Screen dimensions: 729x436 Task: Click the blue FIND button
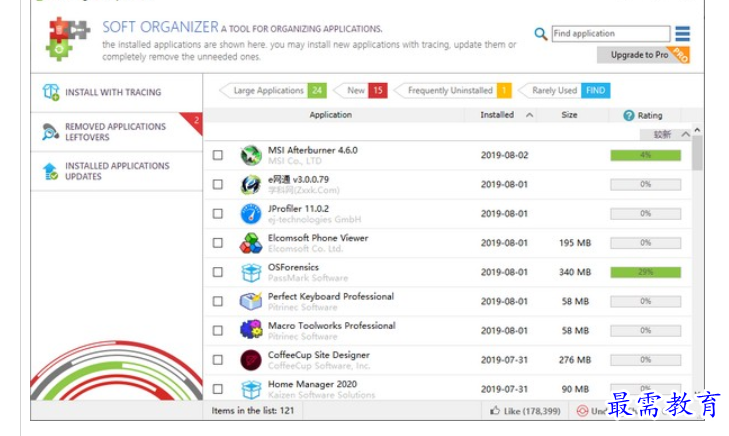tap(596, 91)
